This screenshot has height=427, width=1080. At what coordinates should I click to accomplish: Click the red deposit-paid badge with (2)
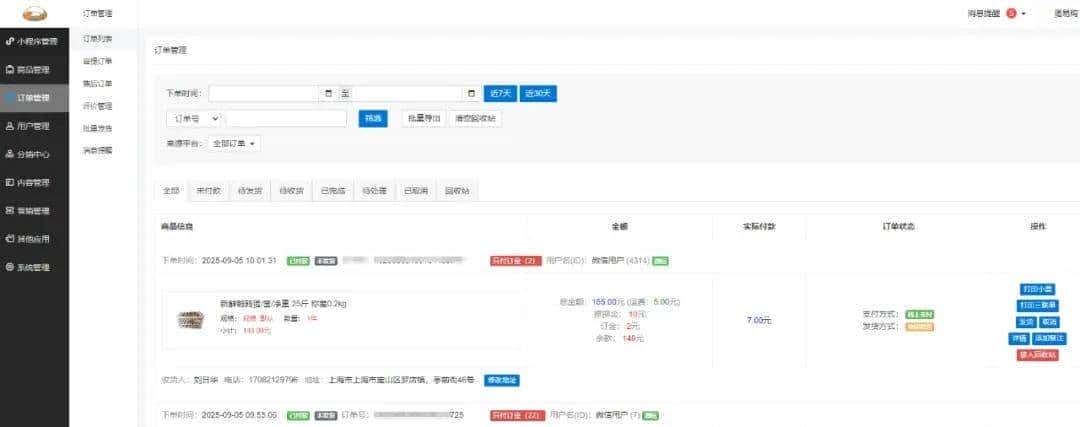pos(515,261)
